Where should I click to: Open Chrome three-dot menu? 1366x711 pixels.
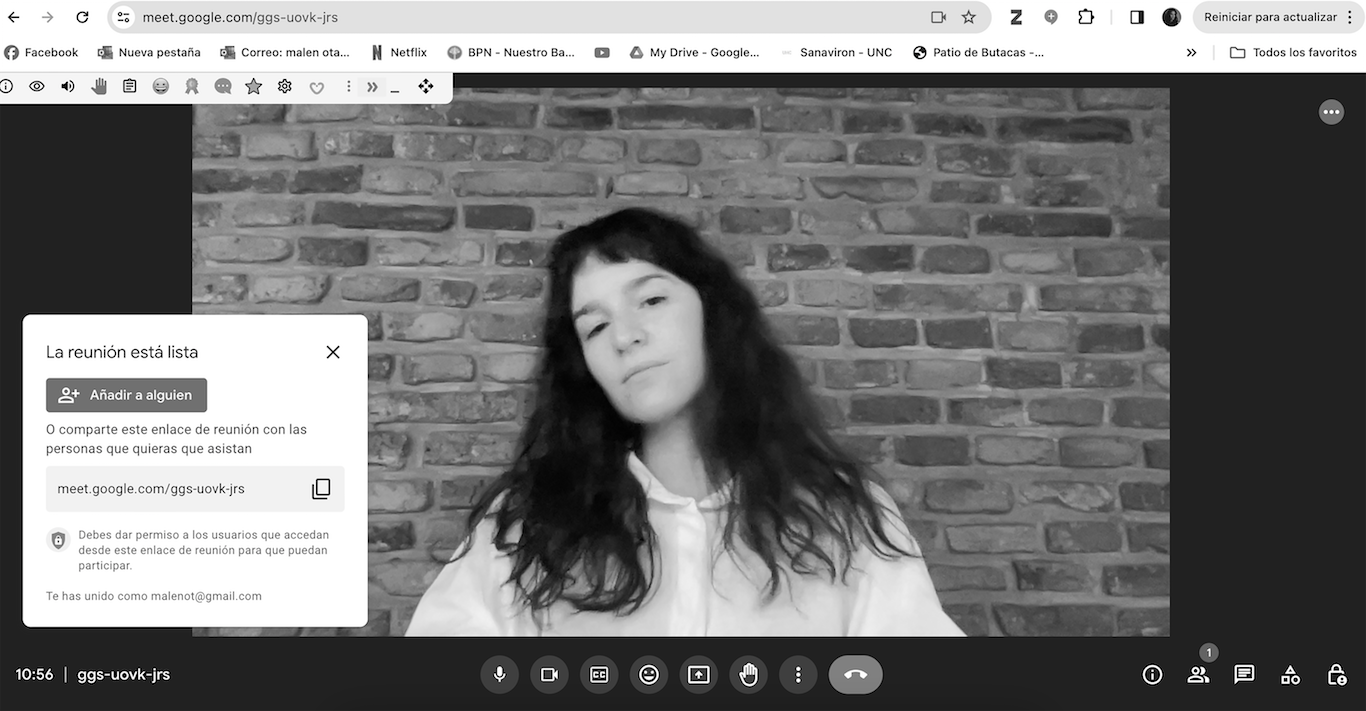1349,17
